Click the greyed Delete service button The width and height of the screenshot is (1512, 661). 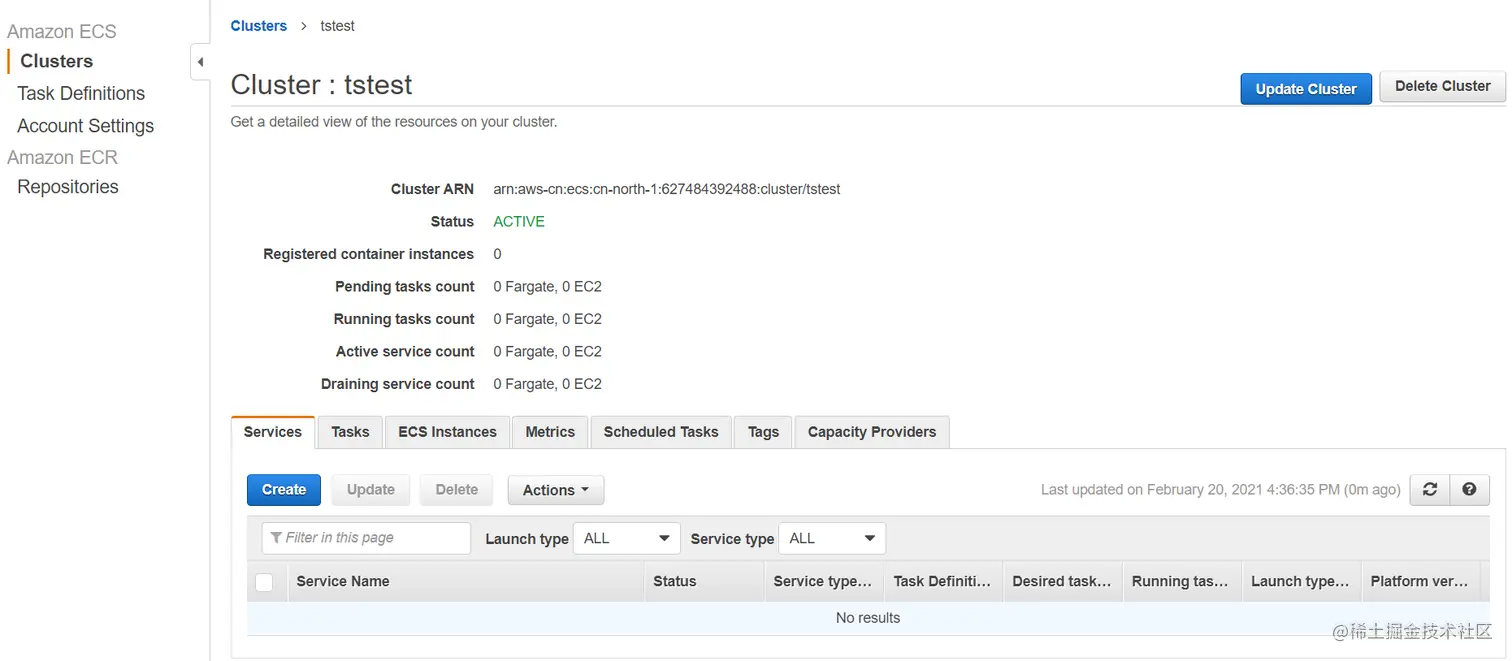point(457,490)
